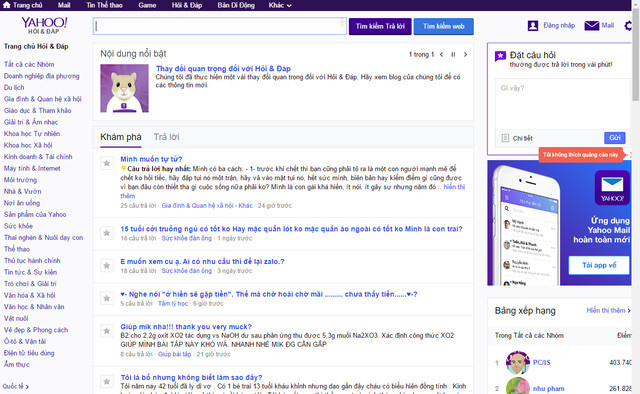Open the Yahoo Hỏi & Đáp logo
The image size is (640, 394).
coord(44,25)
